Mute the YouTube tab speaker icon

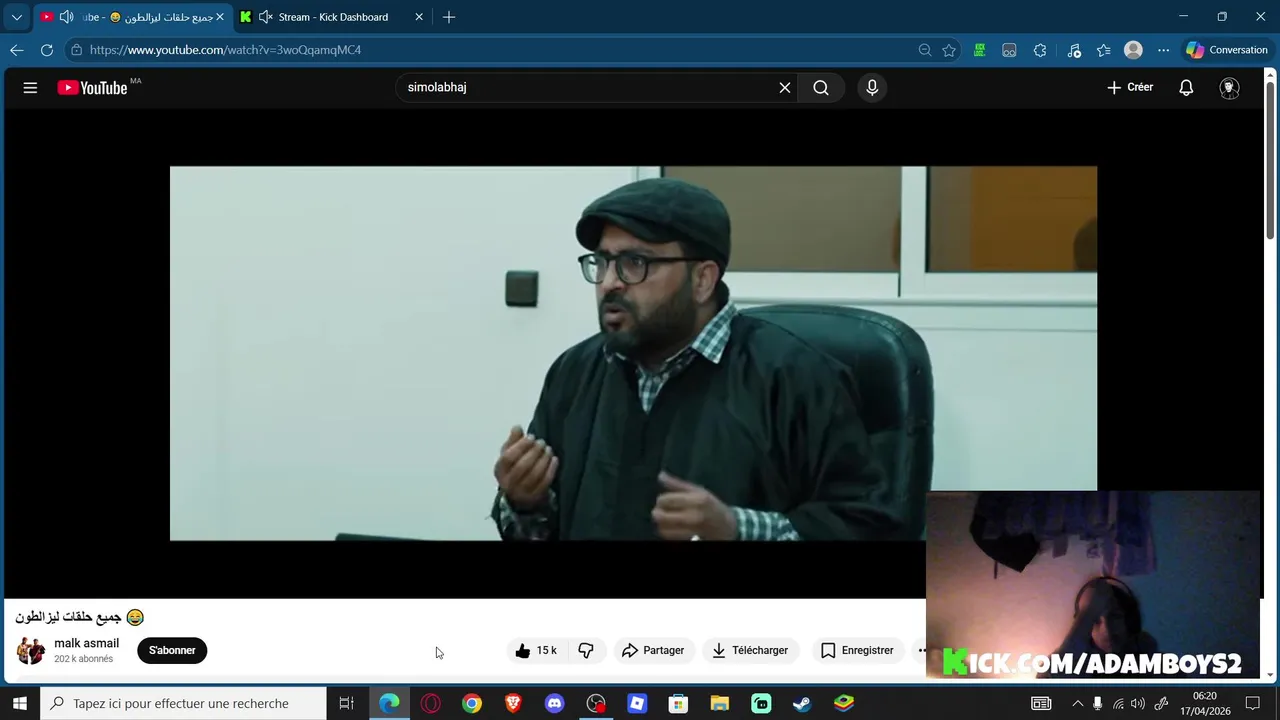point(66,17)
